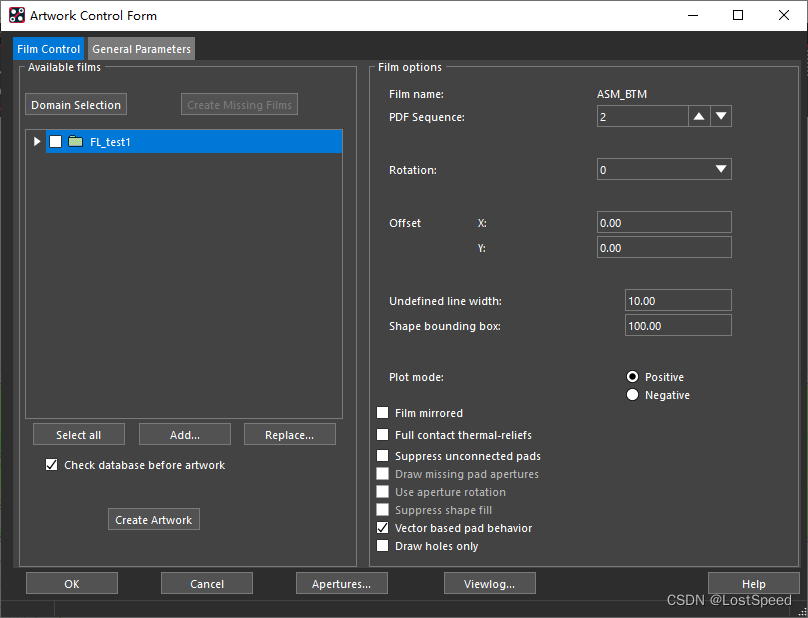Screen dimensions: 808x618
Task: Decrement PDF Sequence with down arrow
Action: (721, 117)
